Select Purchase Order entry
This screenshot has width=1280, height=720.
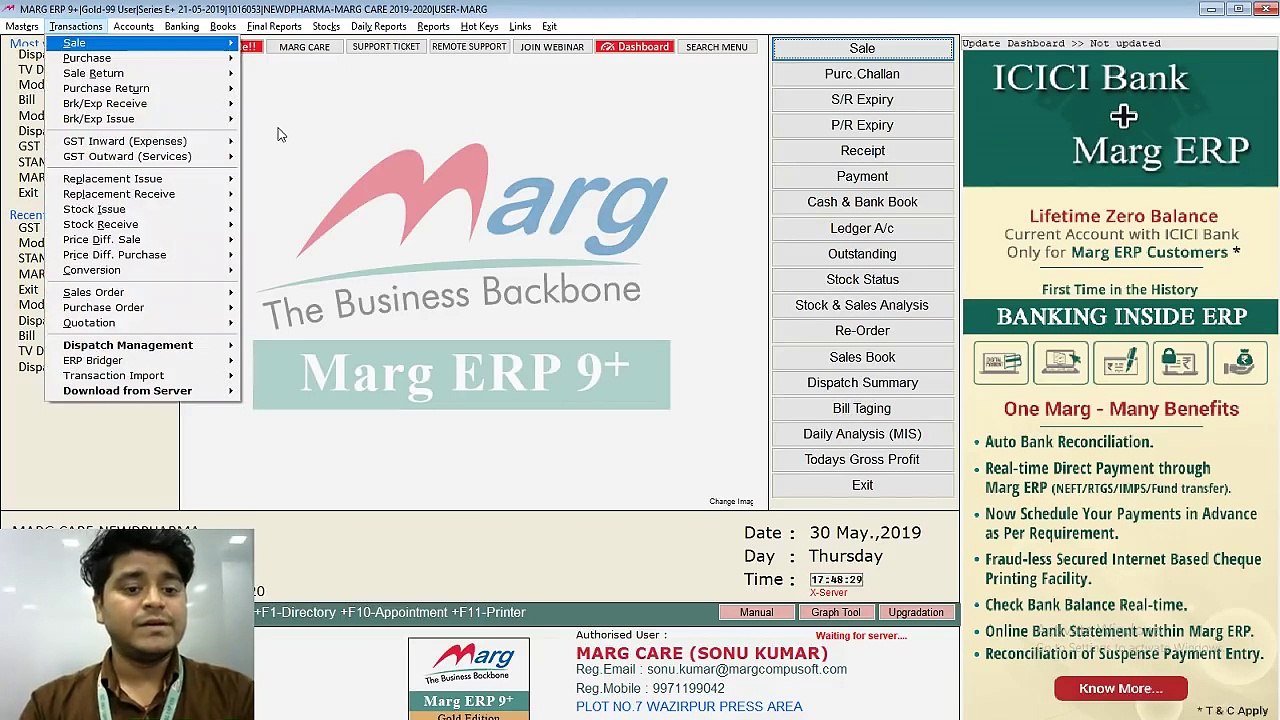click(142, 307)
